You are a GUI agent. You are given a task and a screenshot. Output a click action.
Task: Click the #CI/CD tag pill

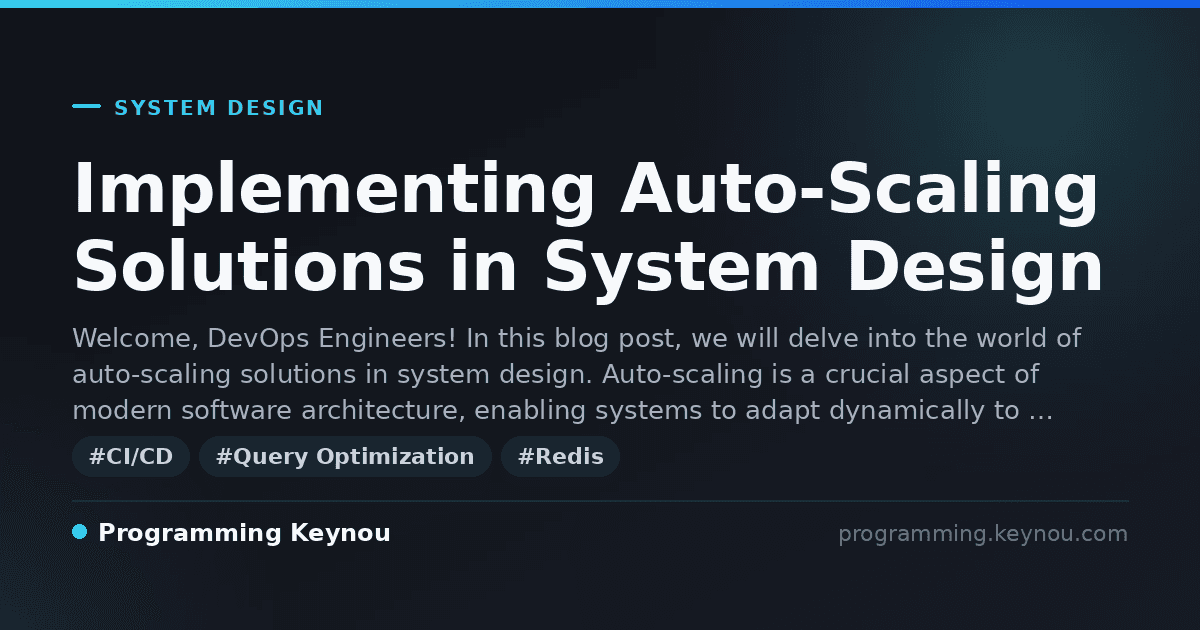click(x=131, y=457)
